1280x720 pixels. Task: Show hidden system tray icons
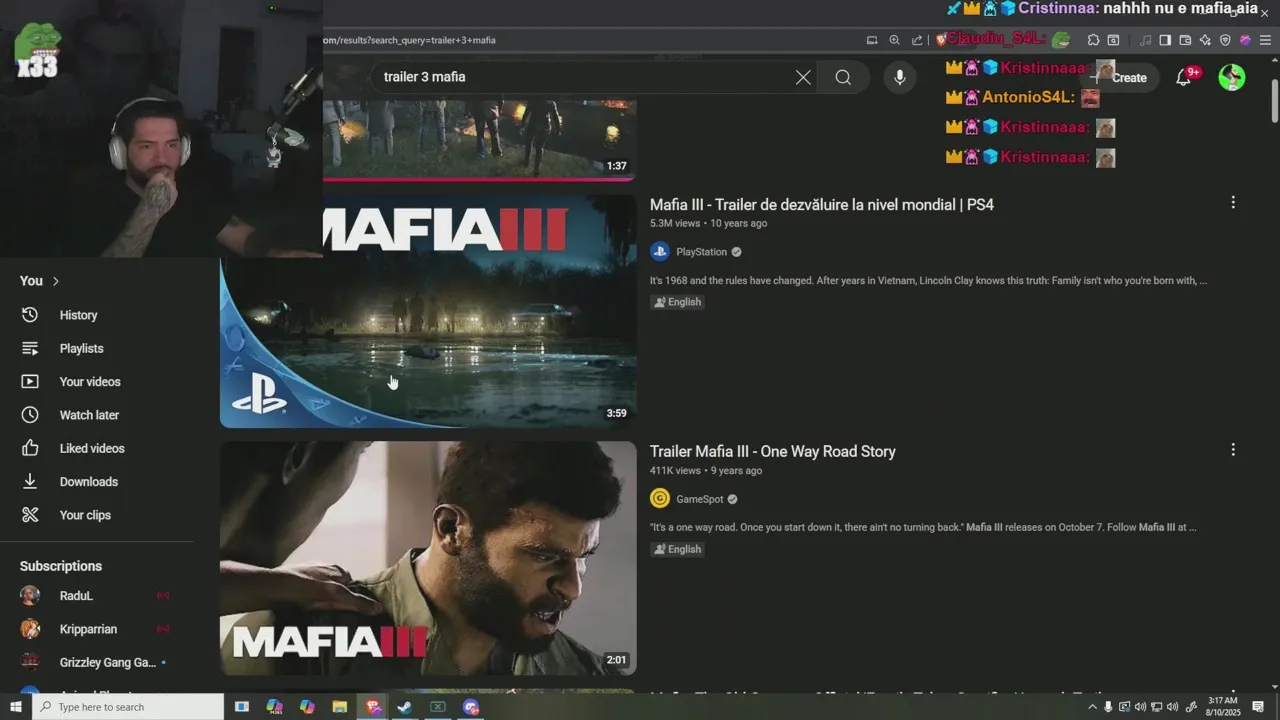click(1092, 707)
